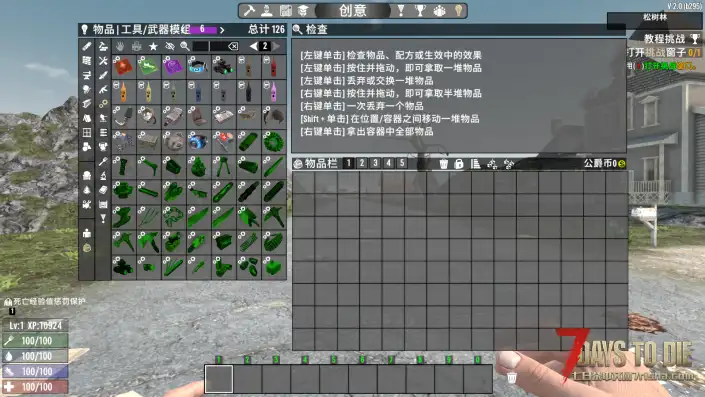
Task: Click the lightbulb icon in top bar
Action: tap(458, 11)
